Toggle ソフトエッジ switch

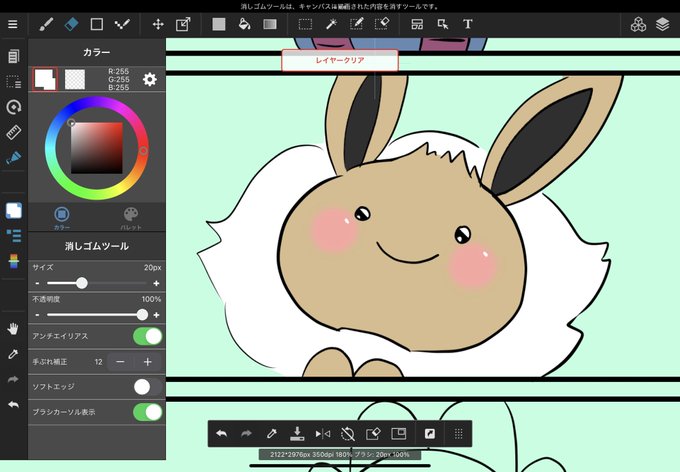[147, 387]
